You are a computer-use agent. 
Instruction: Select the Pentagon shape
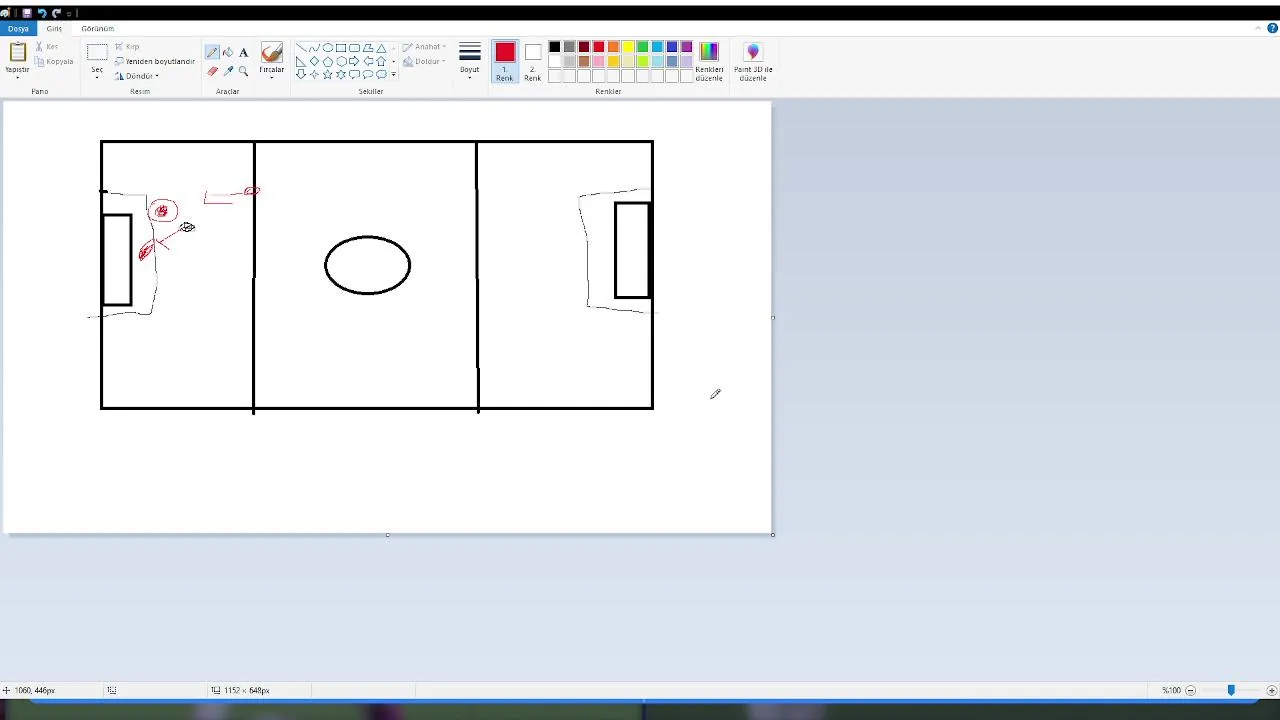coord(328,61)
